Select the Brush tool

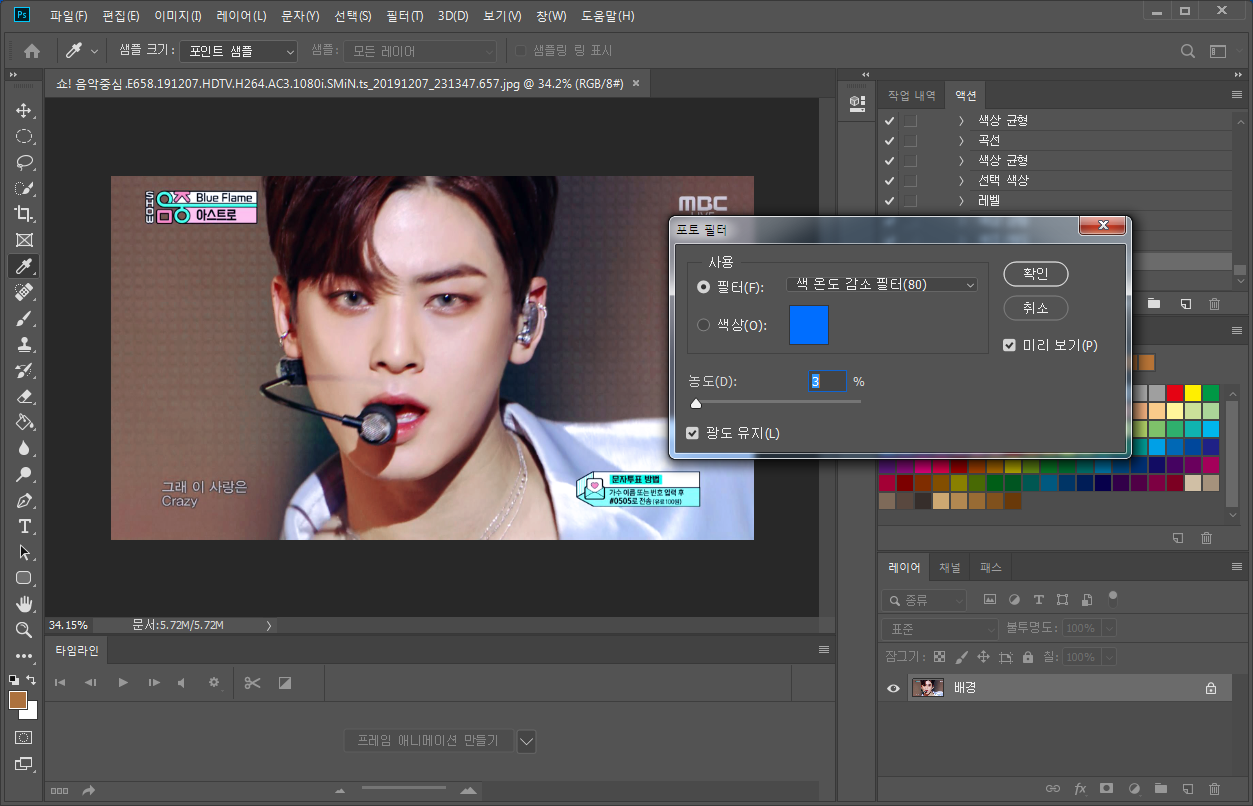click(24, 318)
